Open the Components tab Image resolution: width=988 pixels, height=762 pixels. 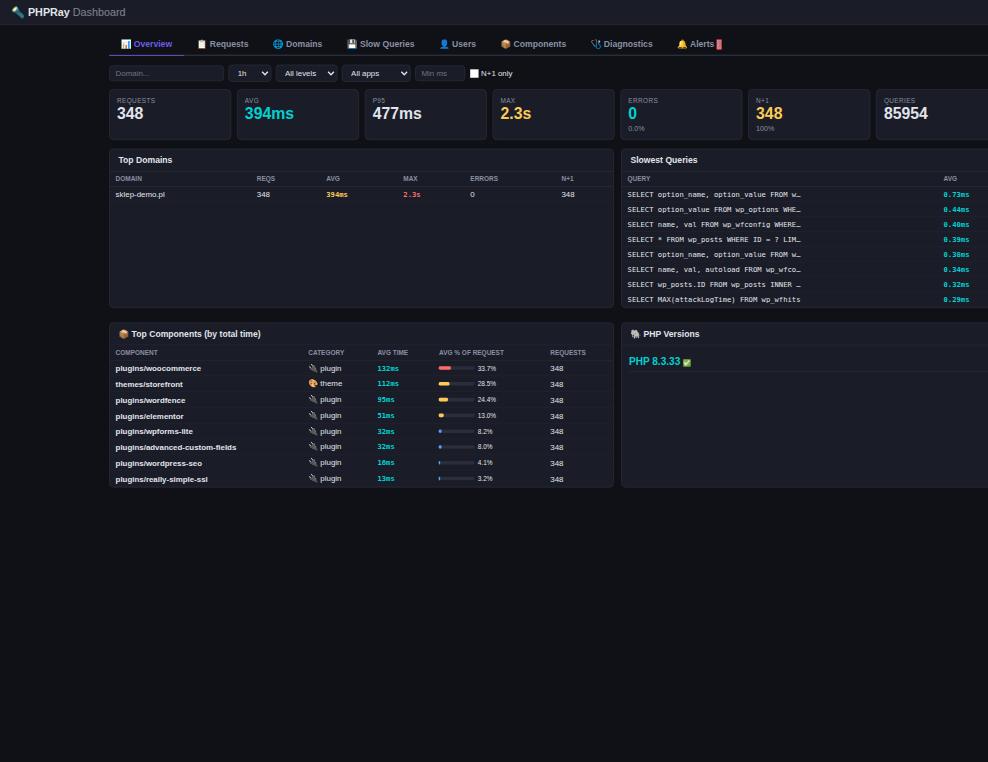[533, 44]
